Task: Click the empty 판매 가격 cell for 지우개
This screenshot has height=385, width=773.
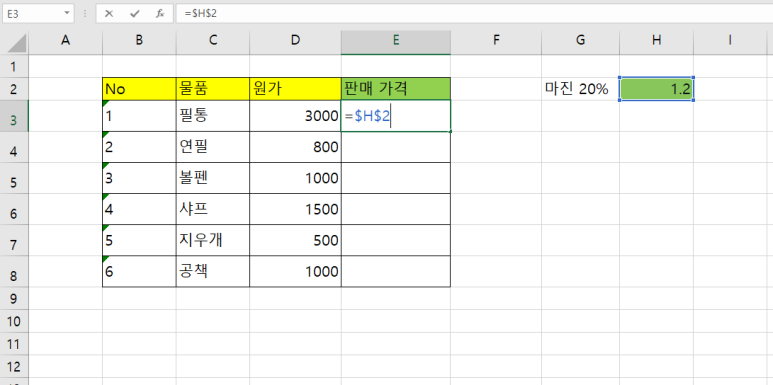Action: point(395,240)
